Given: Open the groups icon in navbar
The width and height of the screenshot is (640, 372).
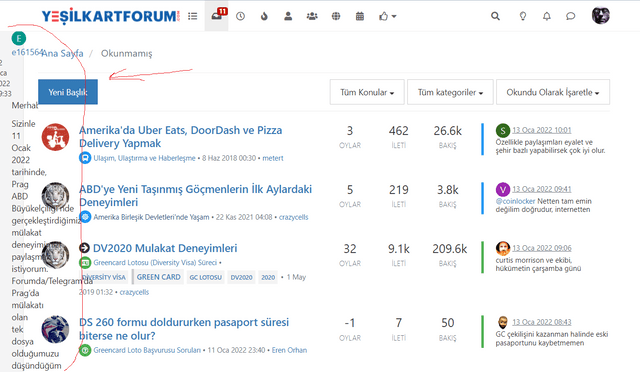Looking at the screenshot, I should [x=312, y=16].
